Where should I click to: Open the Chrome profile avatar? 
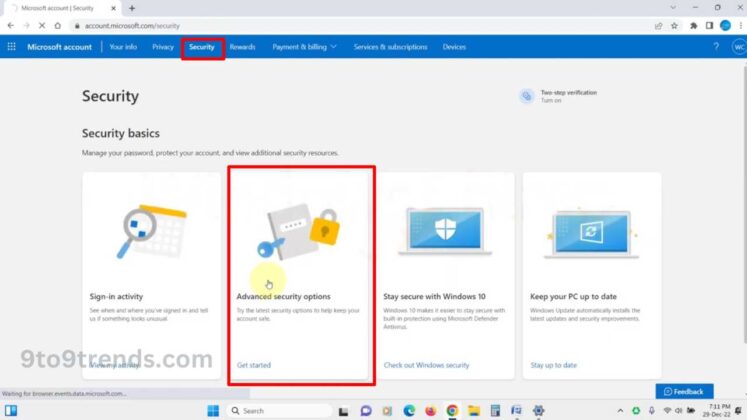click(x=725, y=26)
